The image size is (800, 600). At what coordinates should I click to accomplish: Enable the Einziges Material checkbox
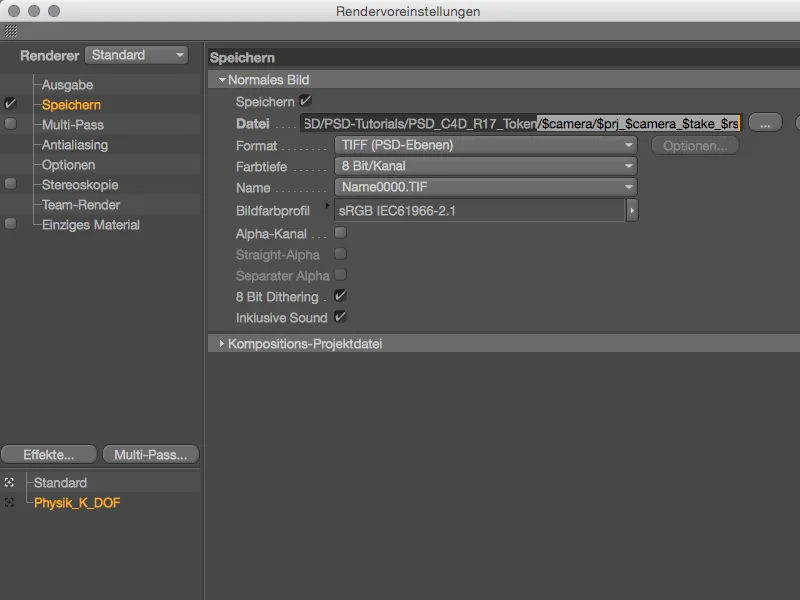tap(10, 224)
